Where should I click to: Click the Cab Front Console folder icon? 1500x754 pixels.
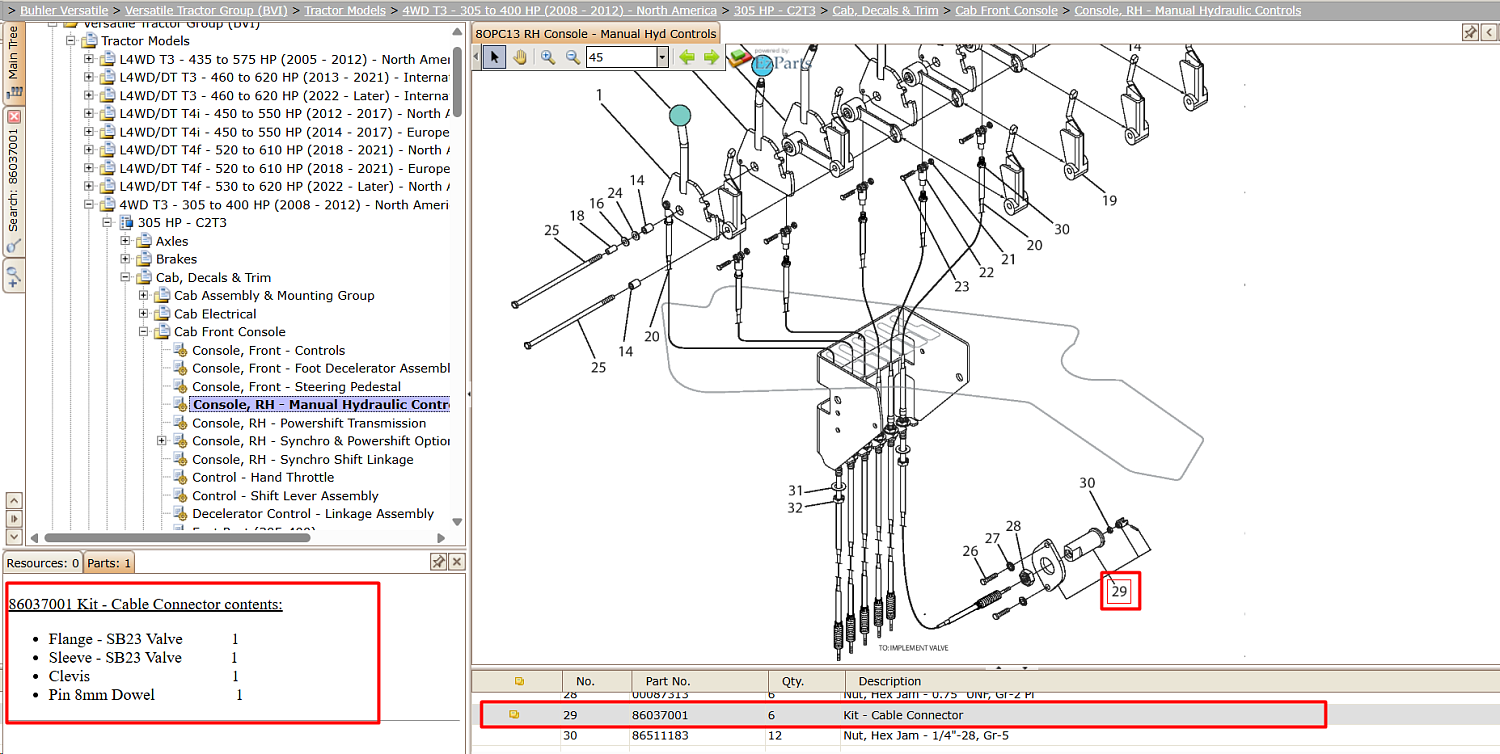(163, 331)
